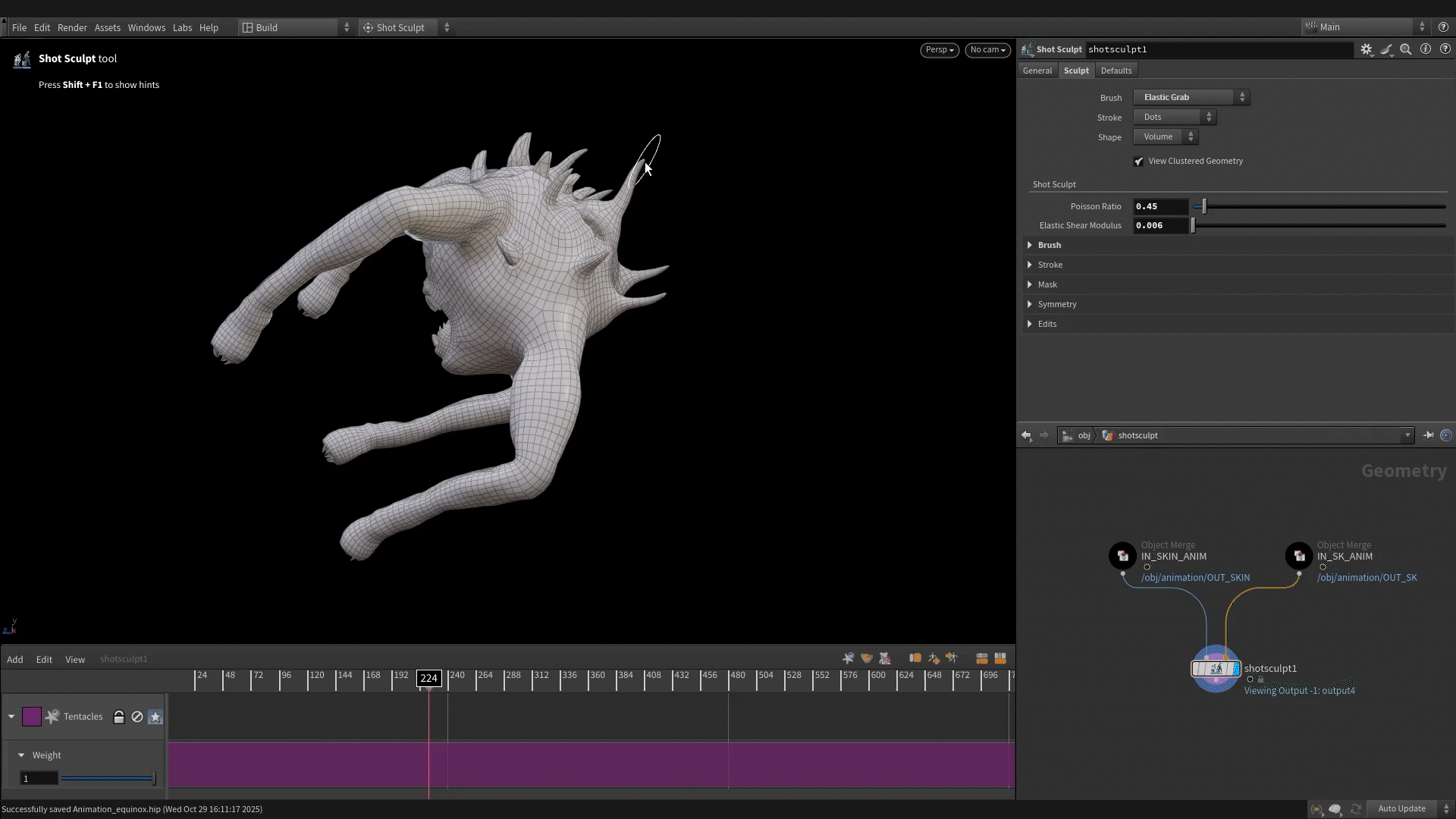Image resolution: width=1456 pixels, height=819 pixels.
Task: Open the Render menu
Action: click(x=72, y=27)
